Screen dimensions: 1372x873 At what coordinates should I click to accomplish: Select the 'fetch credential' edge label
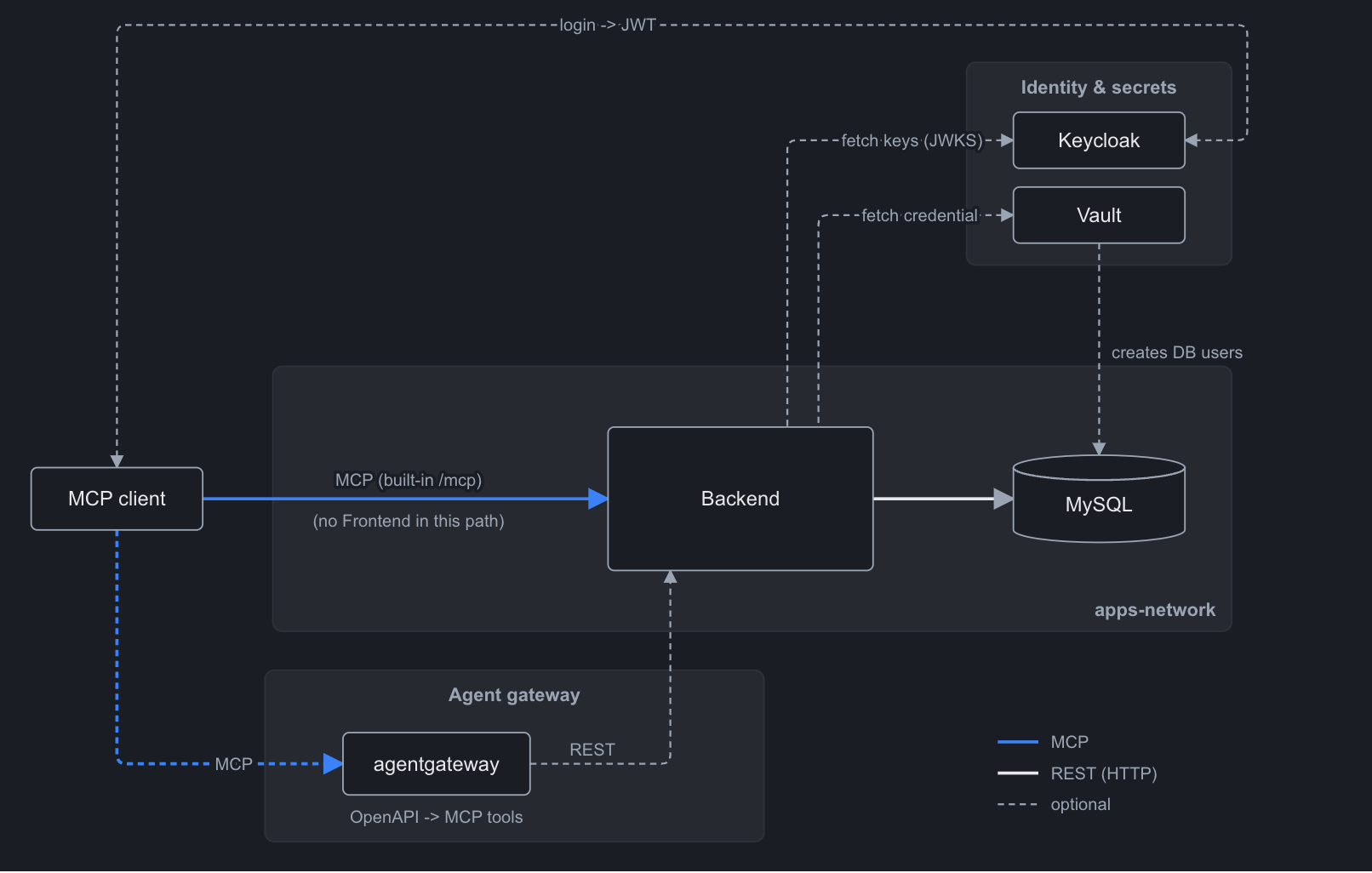tap(919, 215)
